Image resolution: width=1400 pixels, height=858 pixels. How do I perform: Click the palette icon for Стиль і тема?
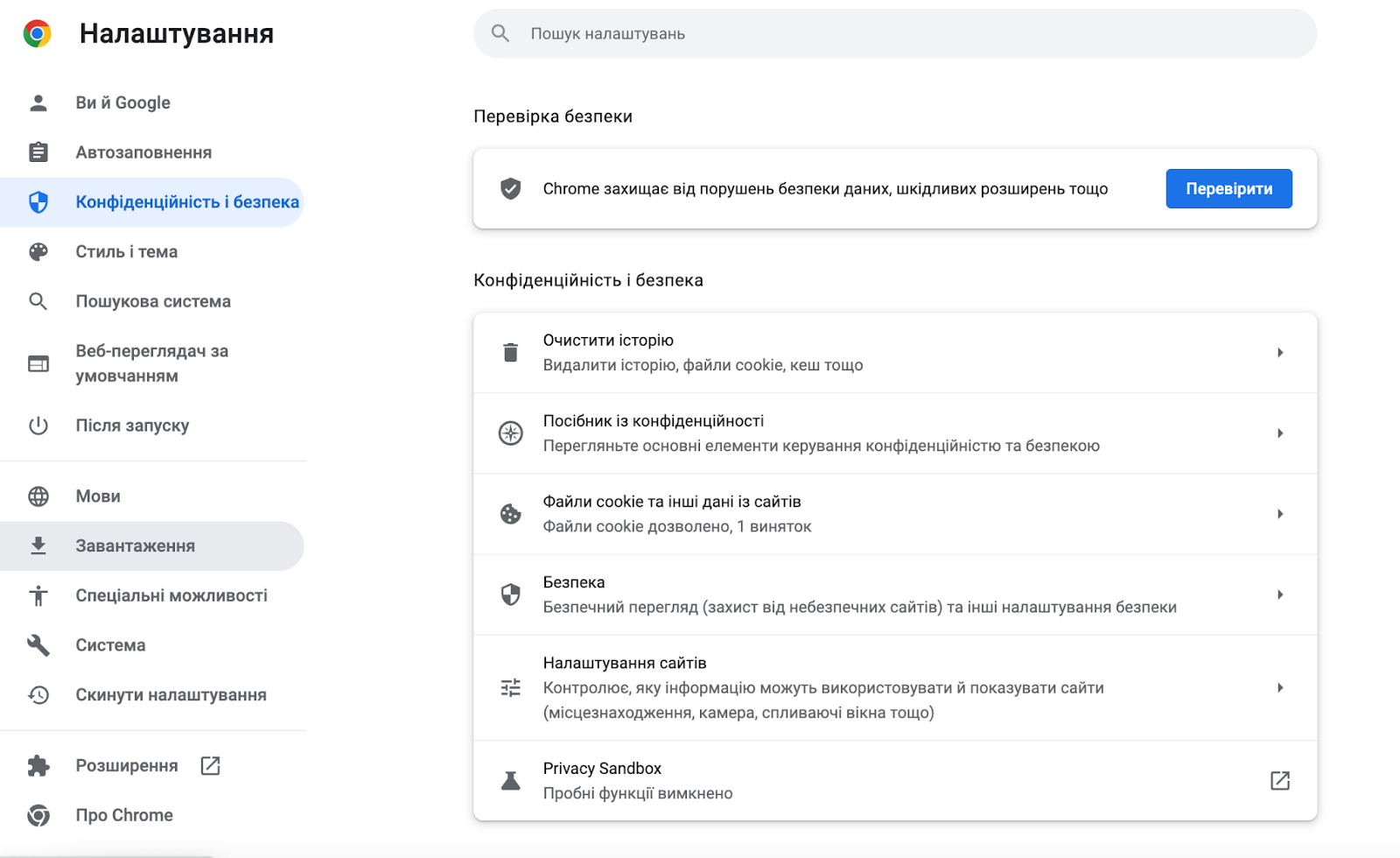tap(38, 252)
